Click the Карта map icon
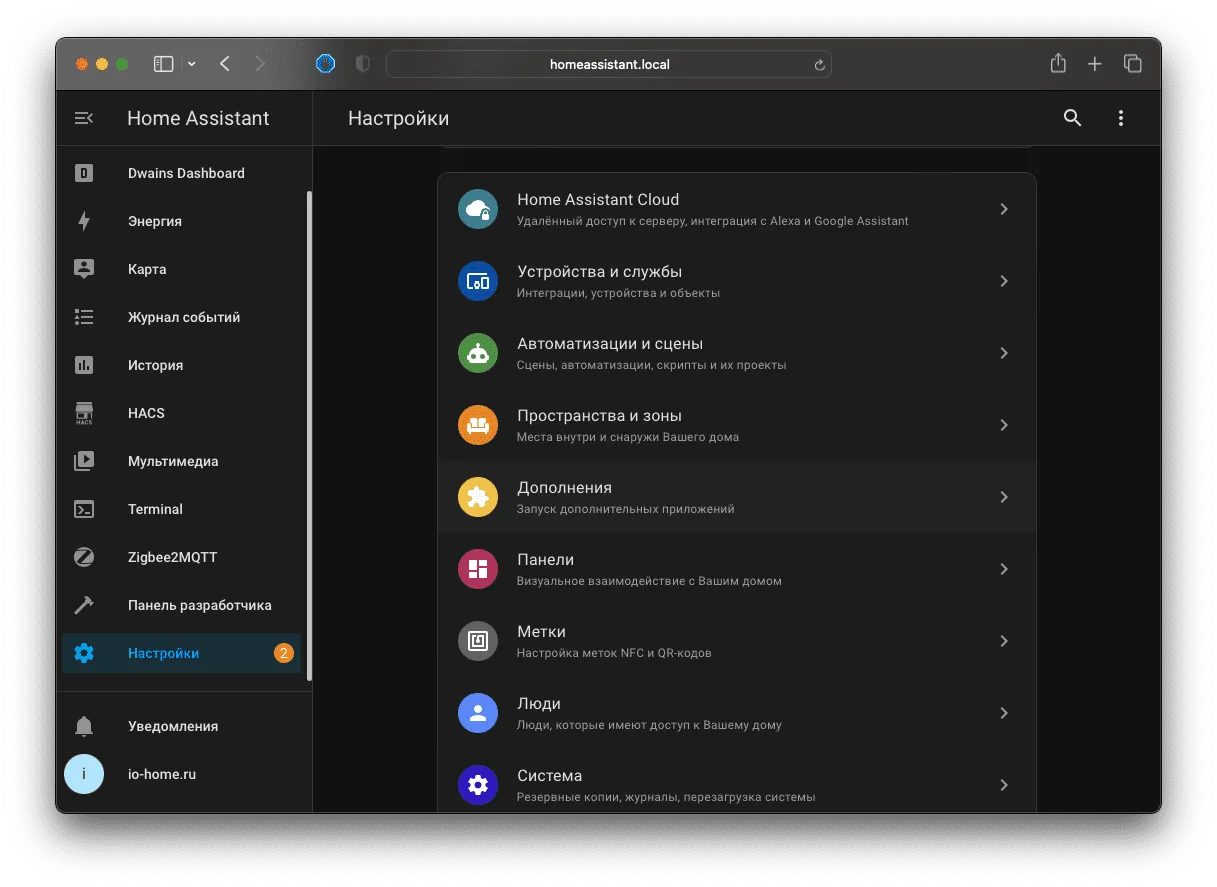Viewport: 1217px width, 887px height. [84, 269]
